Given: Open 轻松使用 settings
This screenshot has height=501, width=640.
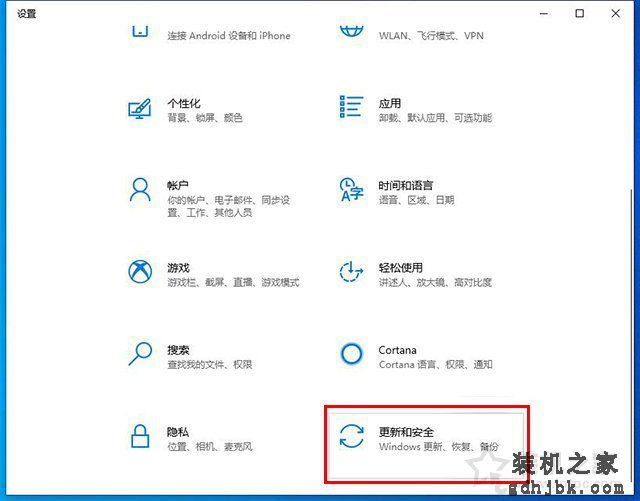Looking at the screenshot, I should click(x=400, y=268).
